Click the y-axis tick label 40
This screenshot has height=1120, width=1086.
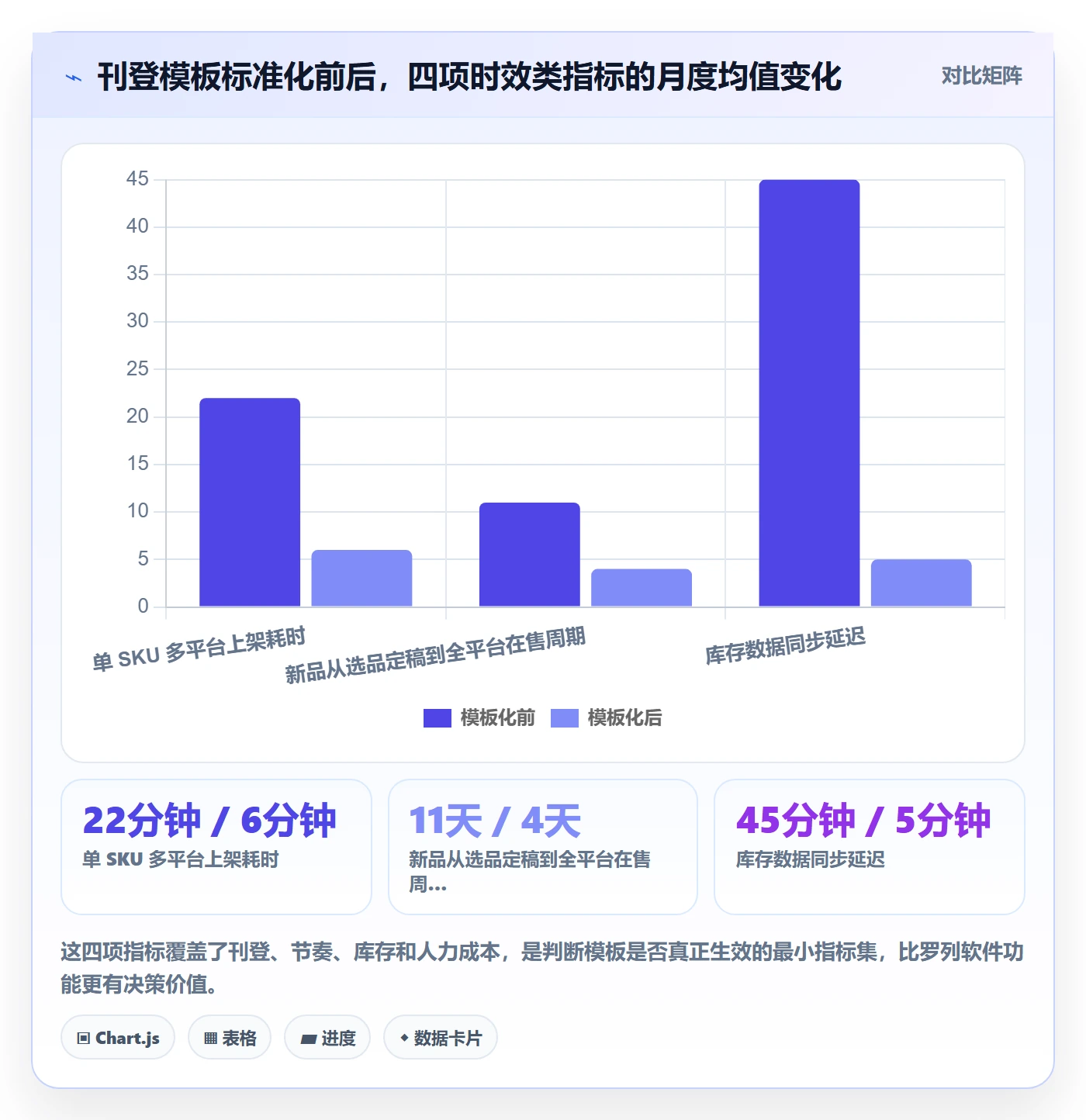pyautogui.click(x=137, y=226)
